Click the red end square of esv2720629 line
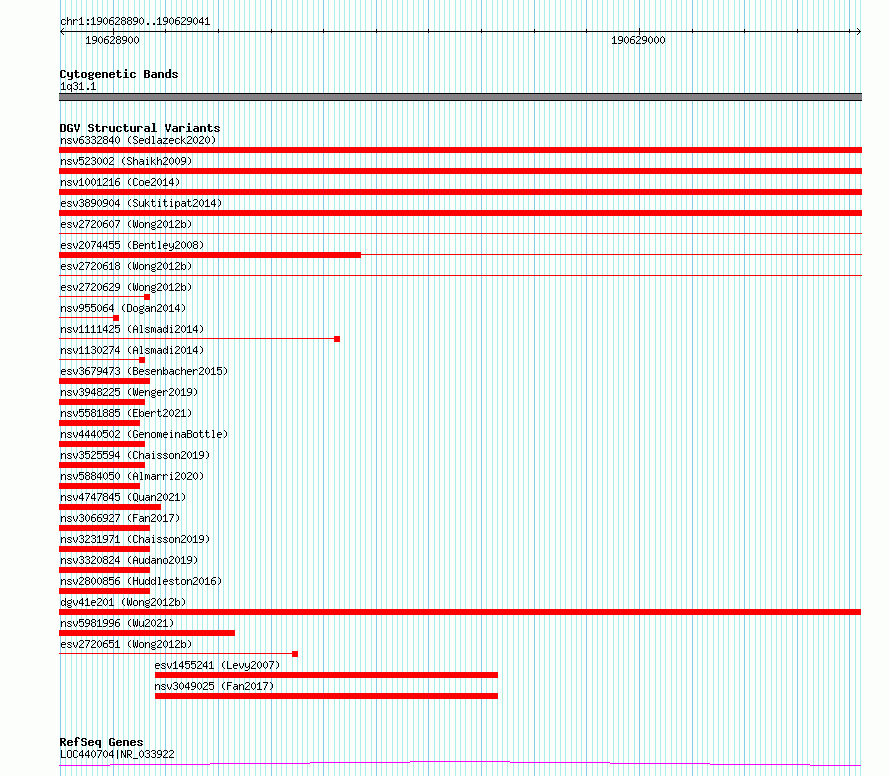 point(147,297)
